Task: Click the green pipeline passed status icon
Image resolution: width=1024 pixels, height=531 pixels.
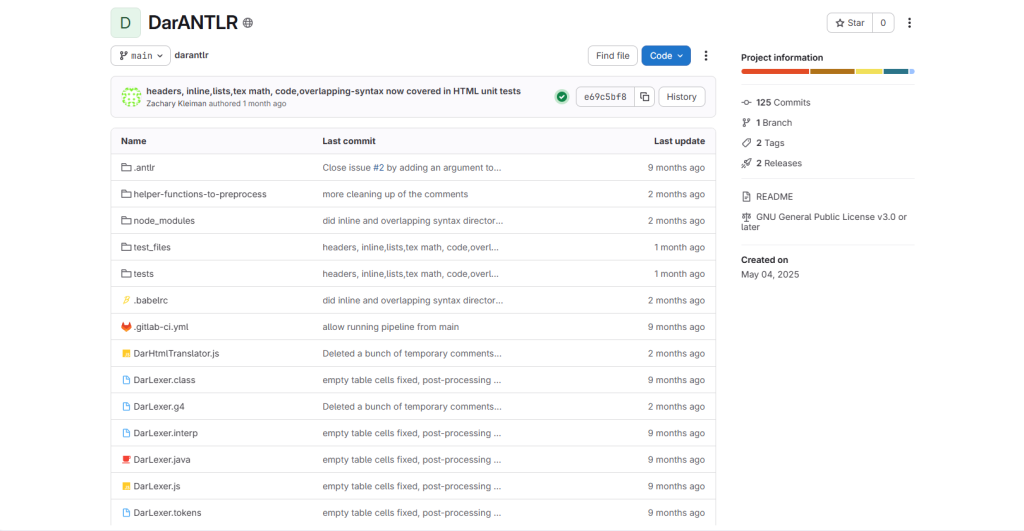Action: click(562, 97)
